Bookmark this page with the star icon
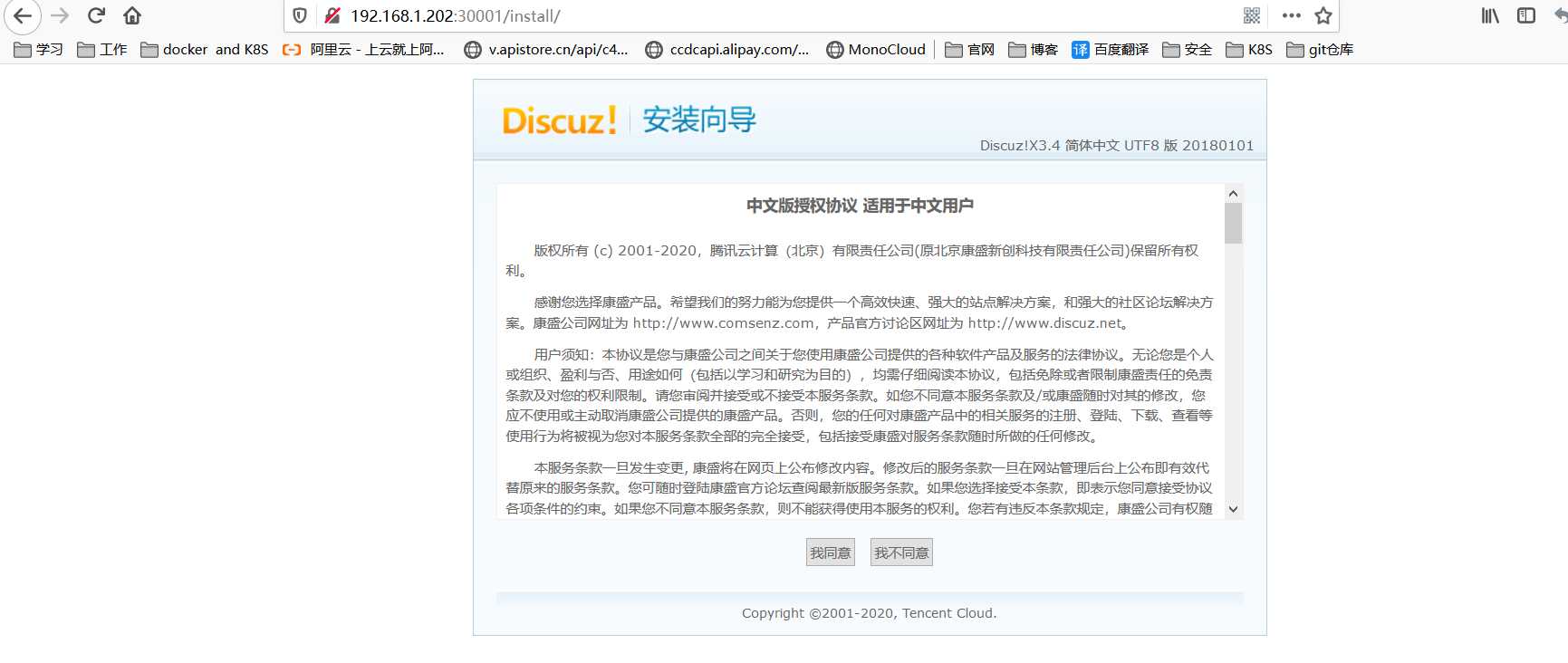 click(x=1323, y=15)
